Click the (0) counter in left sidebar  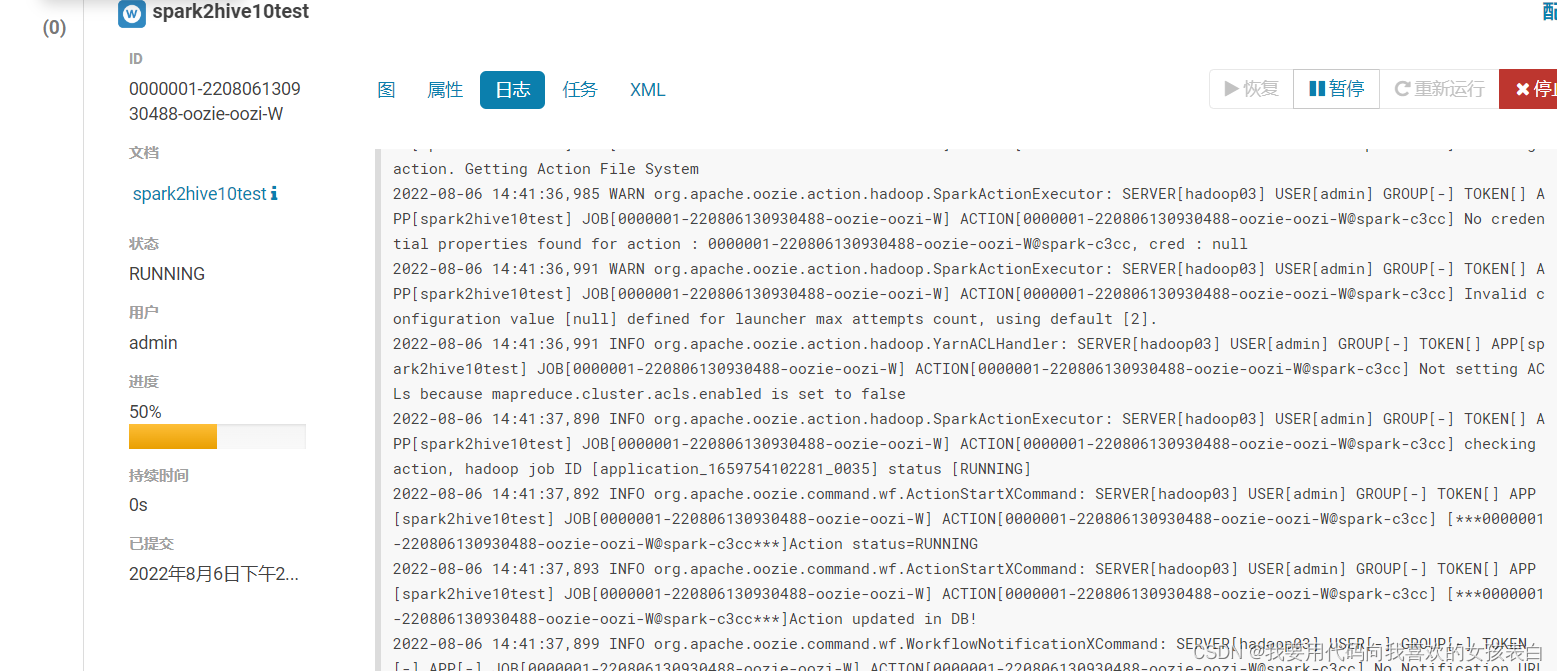[54, 28]
